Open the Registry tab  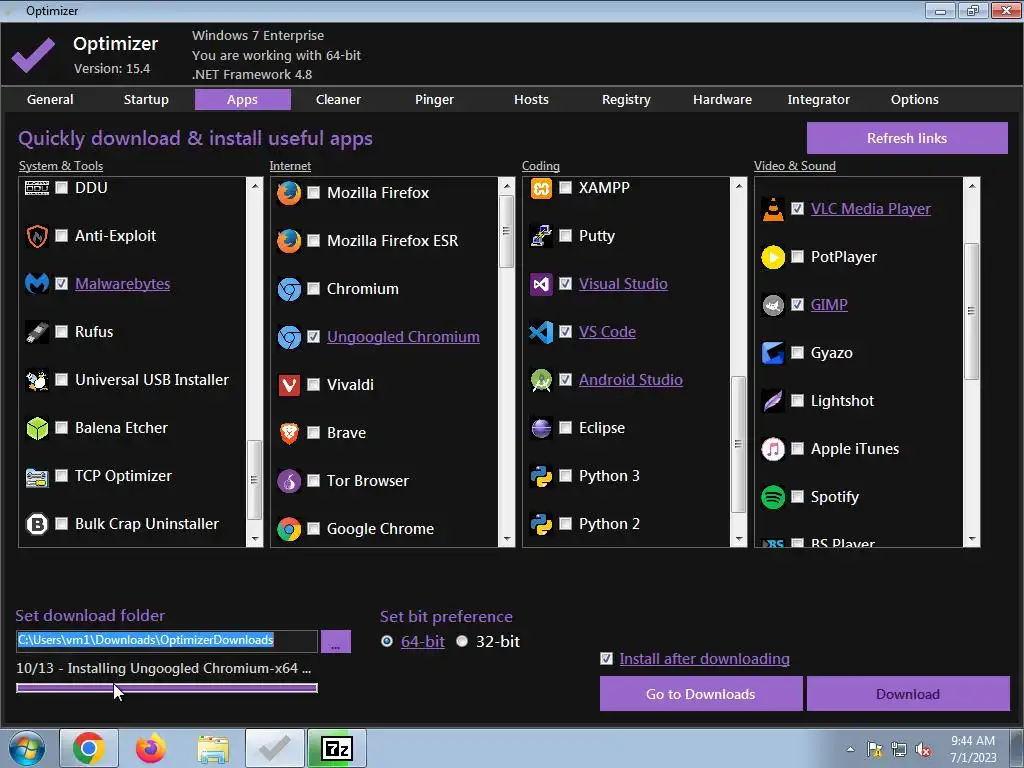pos(626,99)
